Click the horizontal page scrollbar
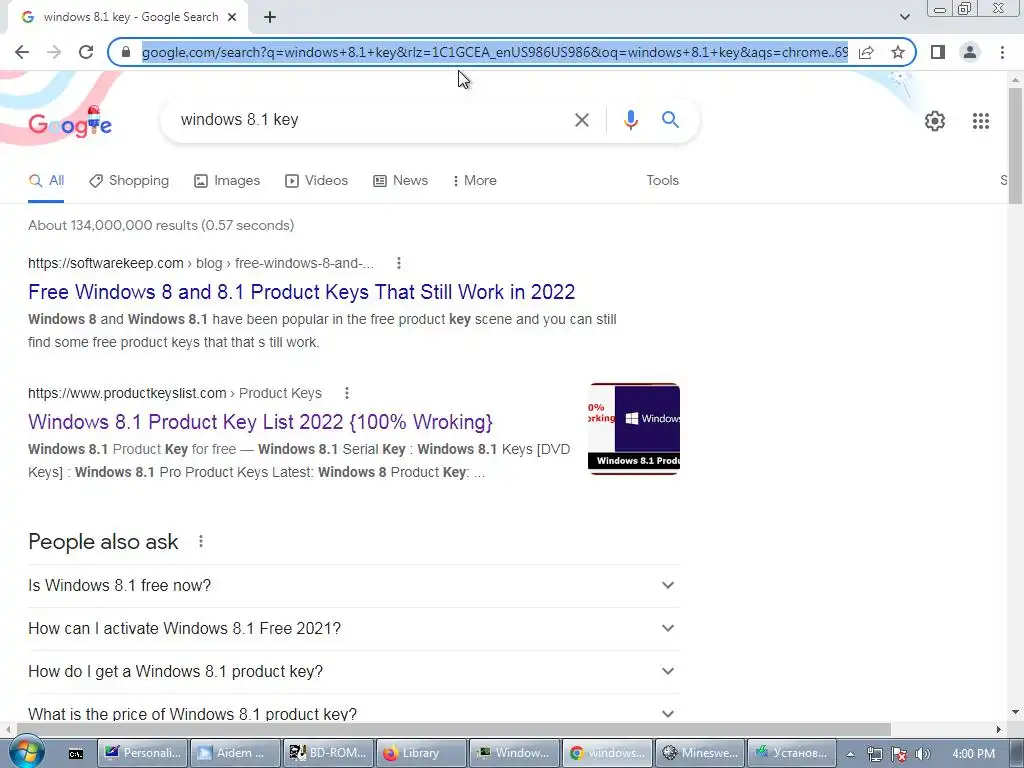 click(453, 729)
